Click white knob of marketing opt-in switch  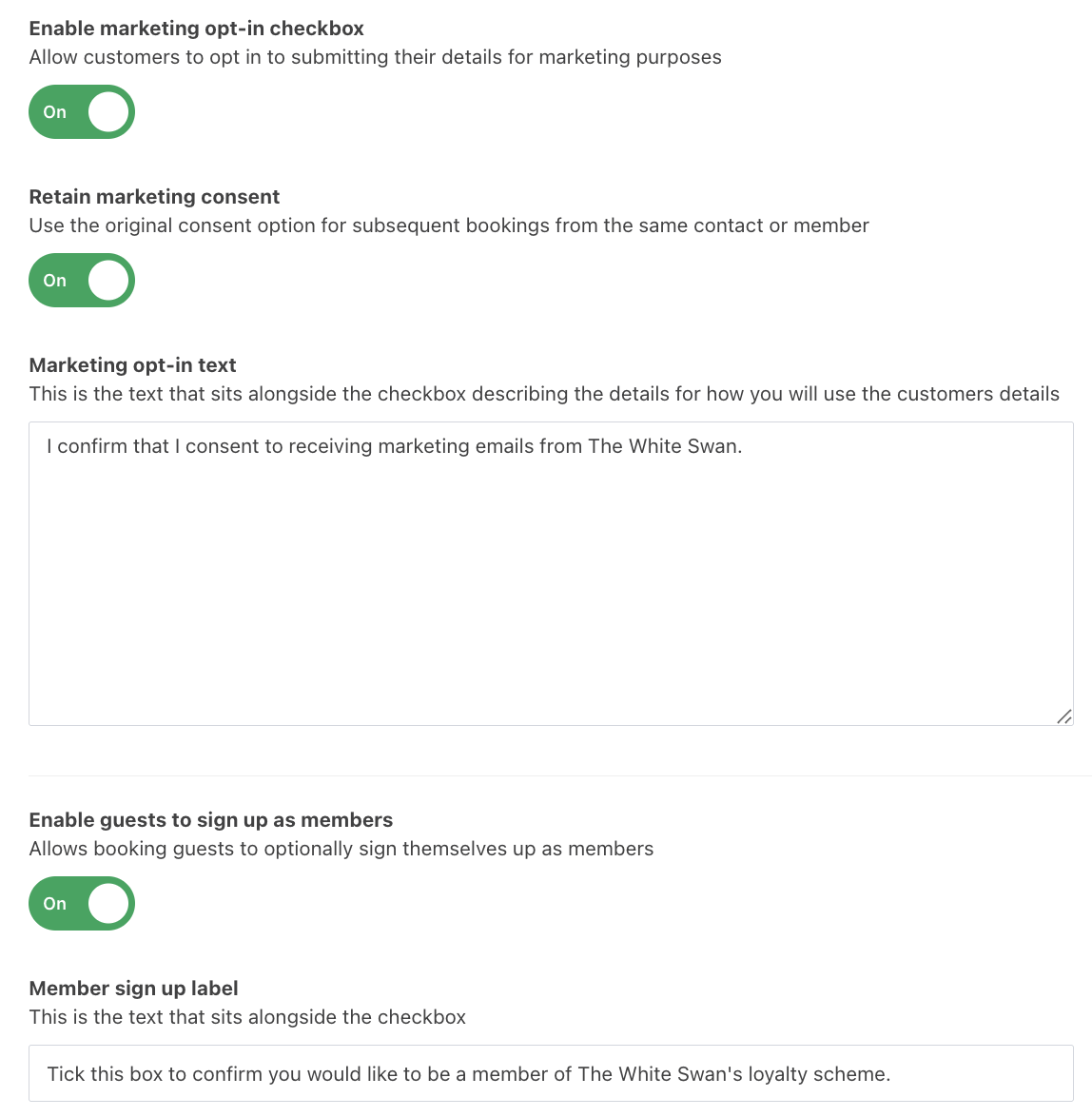(x=108, y=112)
